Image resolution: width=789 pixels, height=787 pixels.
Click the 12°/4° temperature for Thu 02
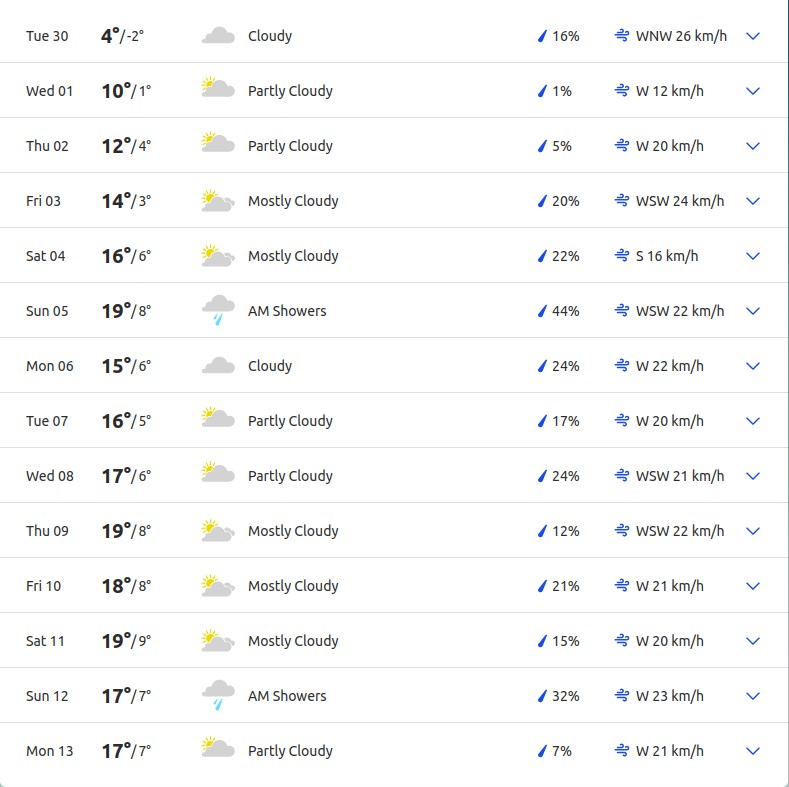tap(126, 146)
